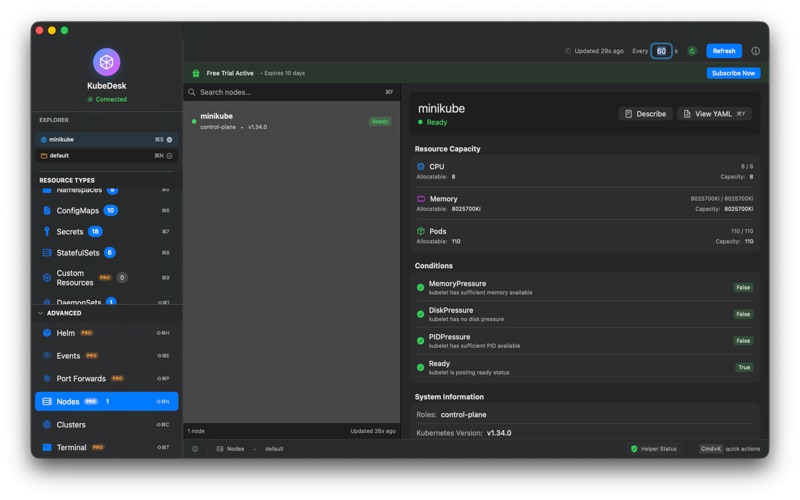Click the View YAML button
The width and height of the screenshot is (800, 500).
(x=714, y=114)
